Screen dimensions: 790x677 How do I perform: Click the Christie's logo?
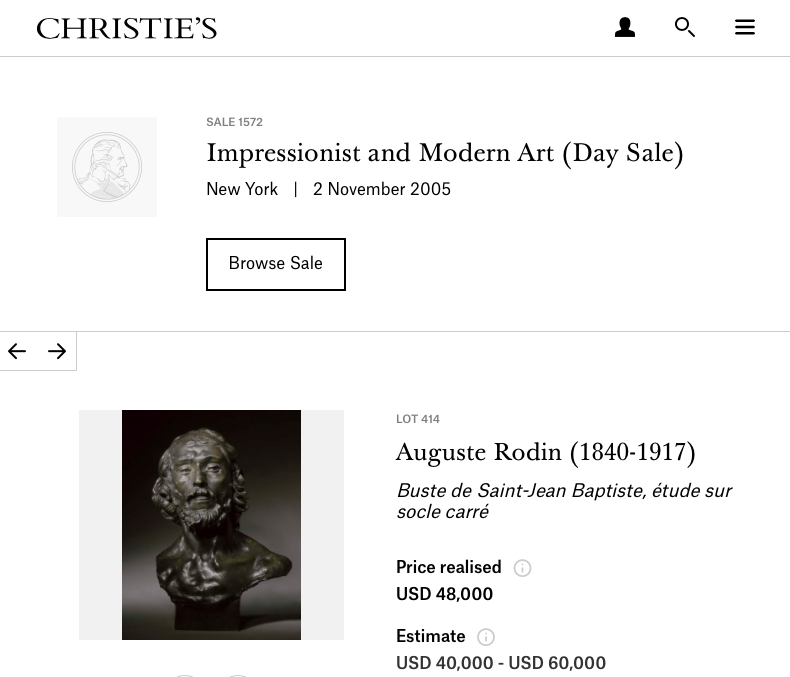pos(126,28)
